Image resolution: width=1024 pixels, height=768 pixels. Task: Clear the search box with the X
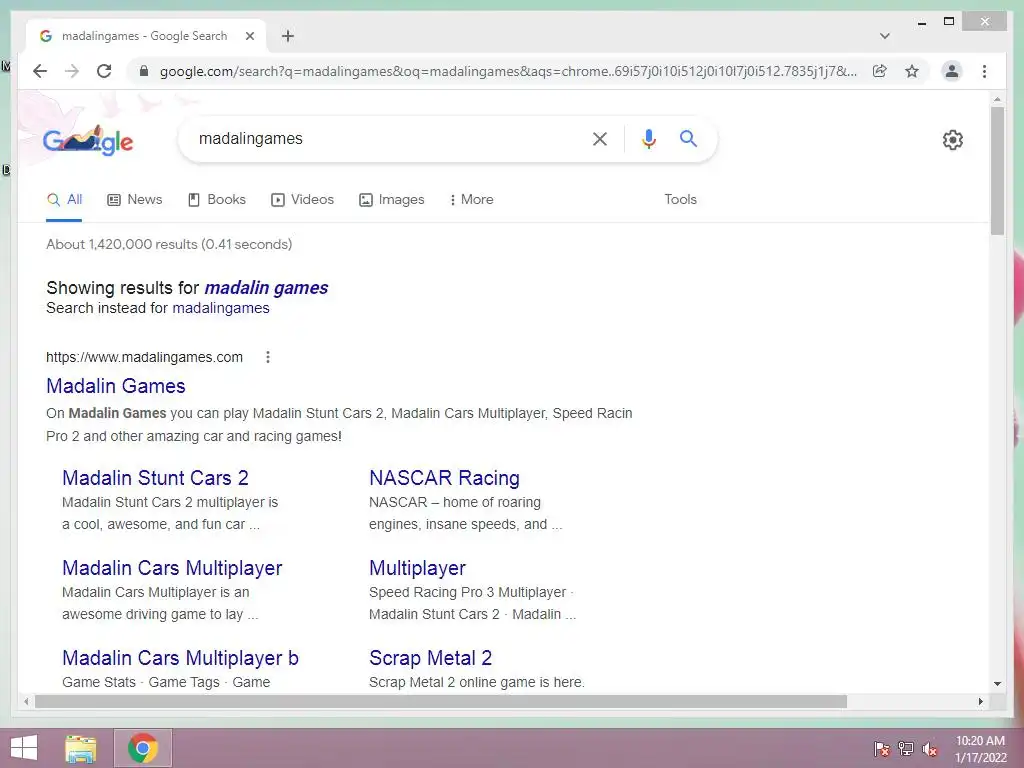[600, 138]
